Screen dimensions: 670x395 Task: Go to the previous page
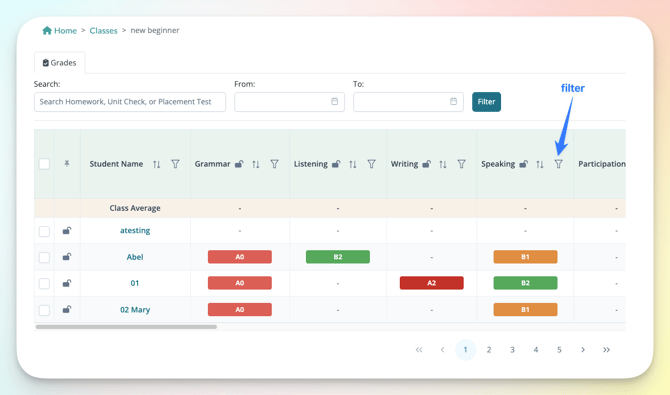[442, 350]
